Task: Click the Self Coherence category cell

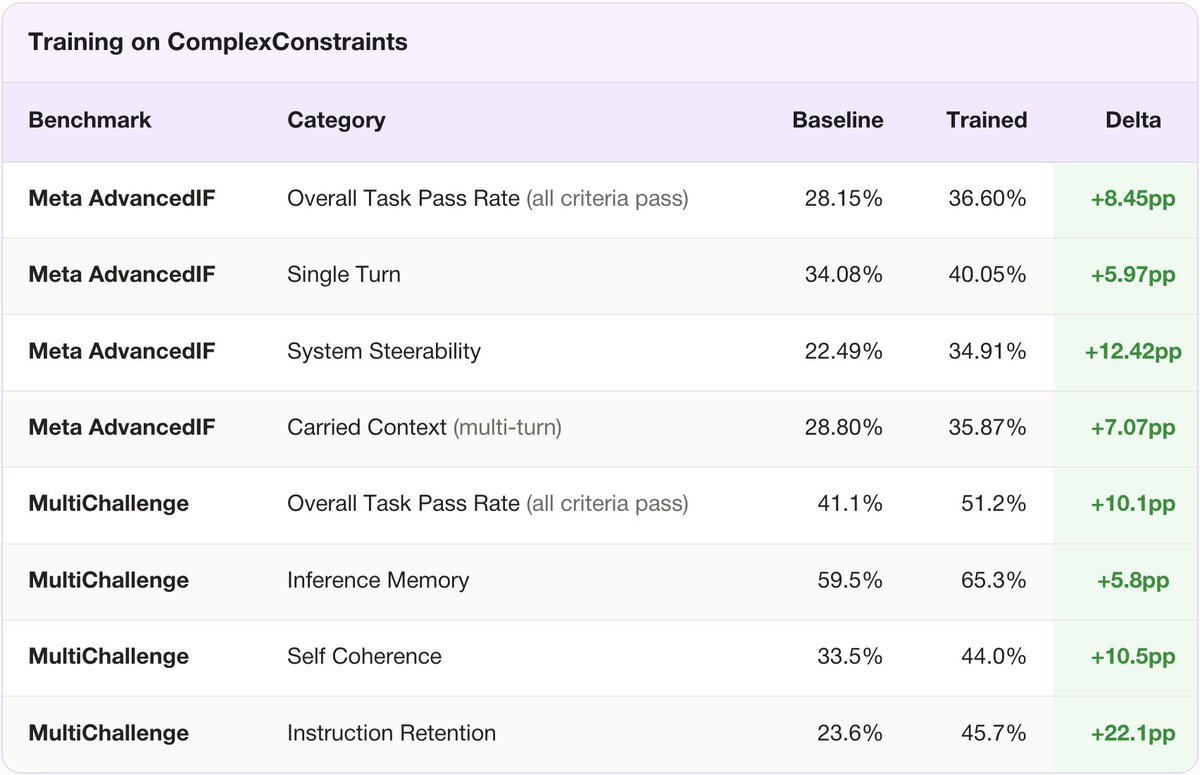Action: pos(364,656)
